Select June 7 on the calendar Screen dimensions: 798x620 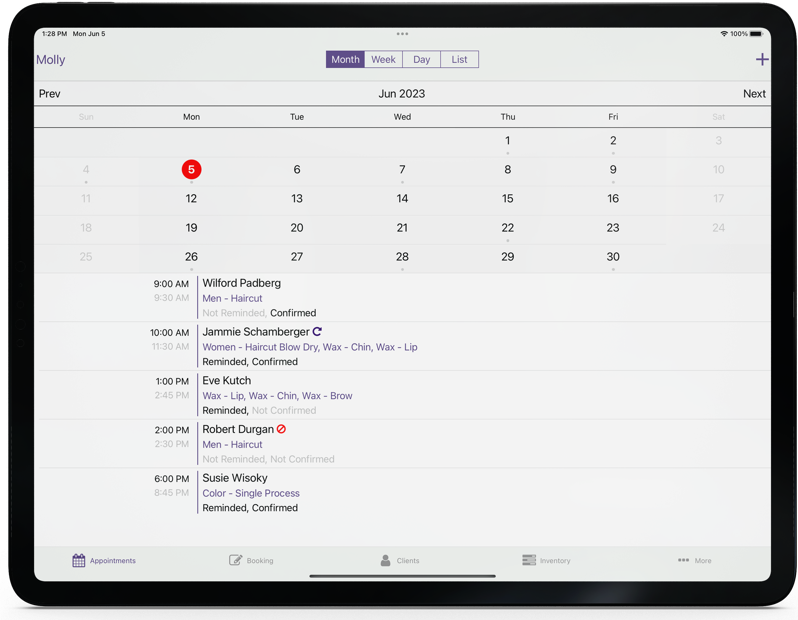pos(402,170)
